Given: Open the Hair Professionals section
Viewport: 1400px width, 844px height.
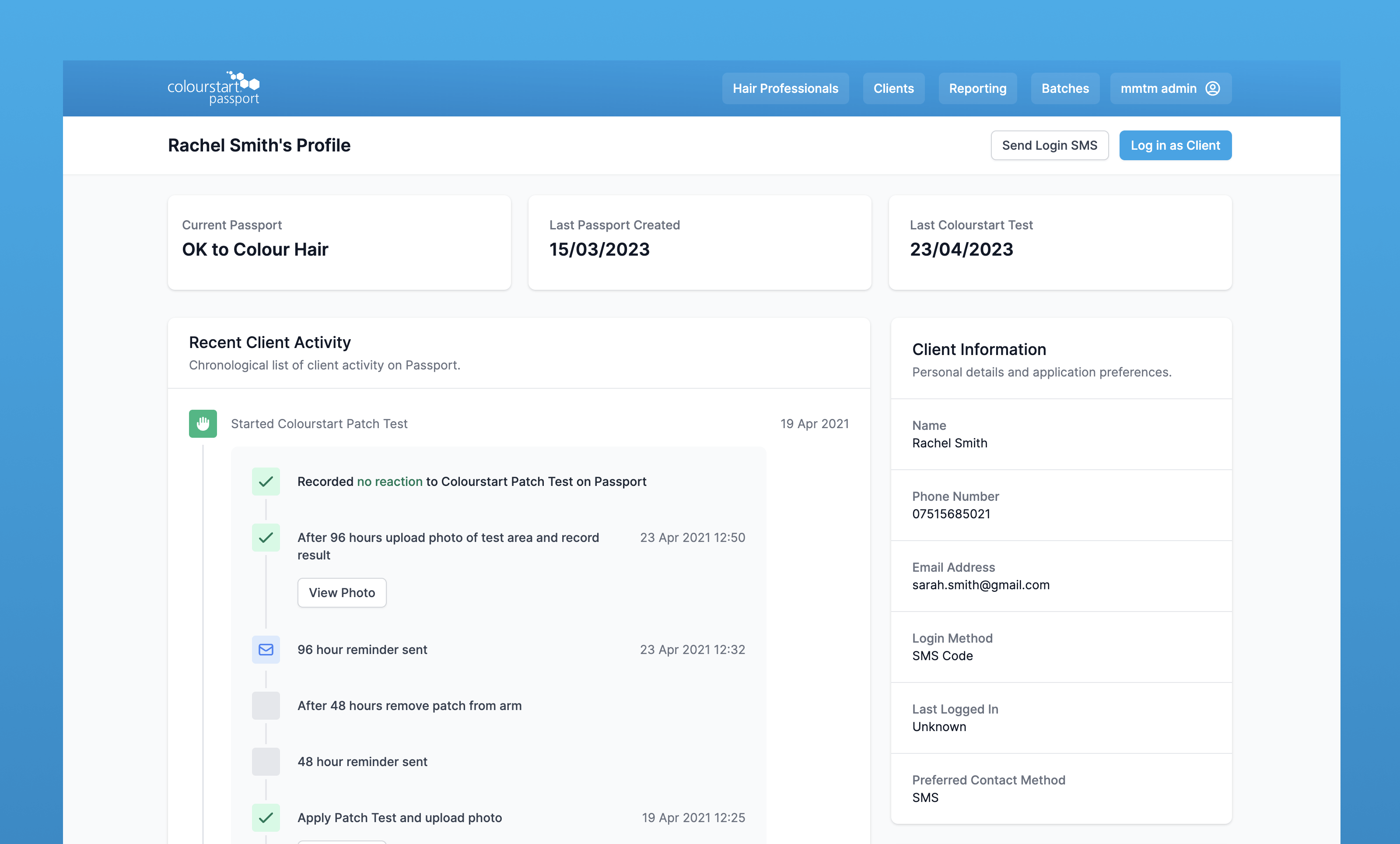Looking at the screenshot, I should coord(785,88).
